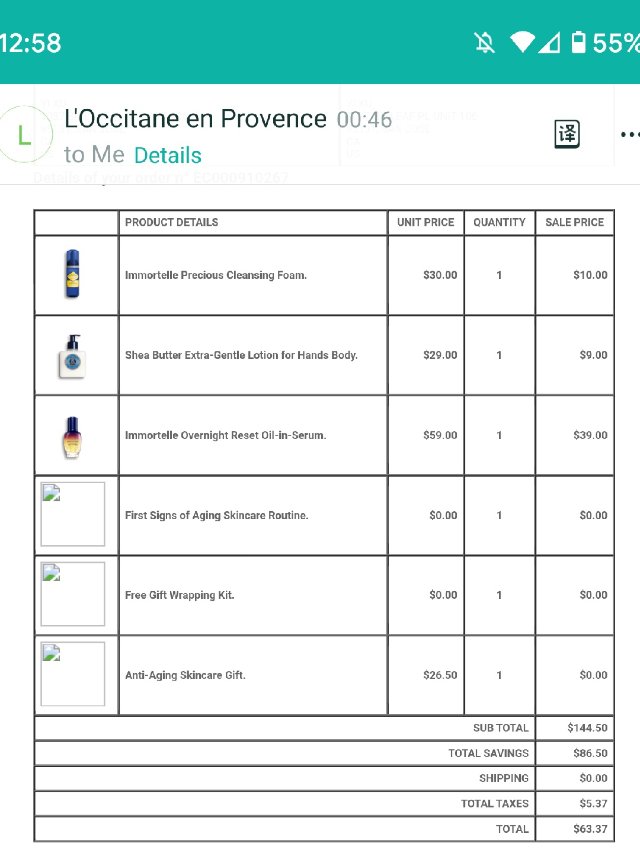Image resolution: width=640 pixels, height=853 pixels.
Task: Expand recipient Details link
Action: coord(168,155)
